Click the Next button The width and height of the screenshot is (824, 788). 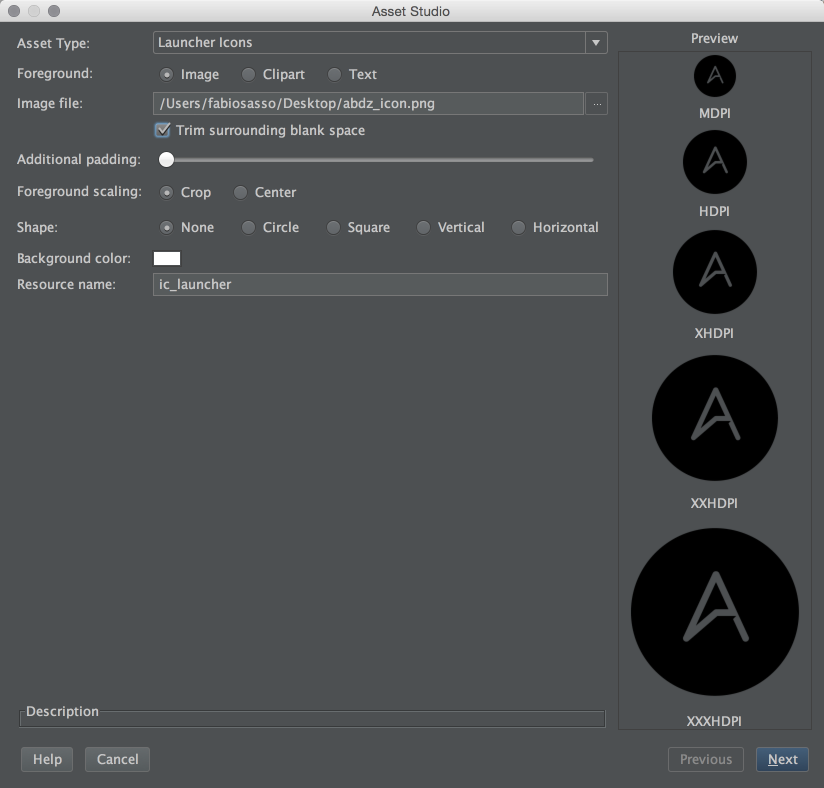(x=782, y=760)
